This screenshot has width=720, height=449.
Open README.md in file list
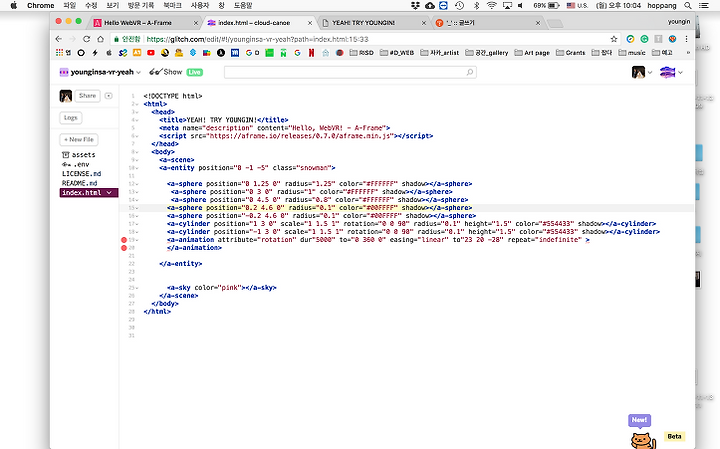click(x=79, y=183)
